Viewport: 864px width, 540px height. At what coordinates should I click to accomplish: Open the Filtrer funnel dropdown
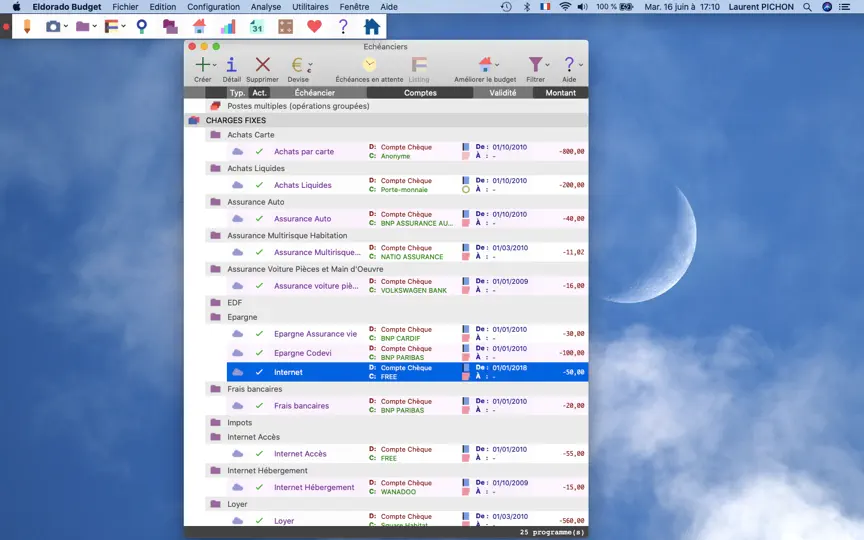click(538, 65)
